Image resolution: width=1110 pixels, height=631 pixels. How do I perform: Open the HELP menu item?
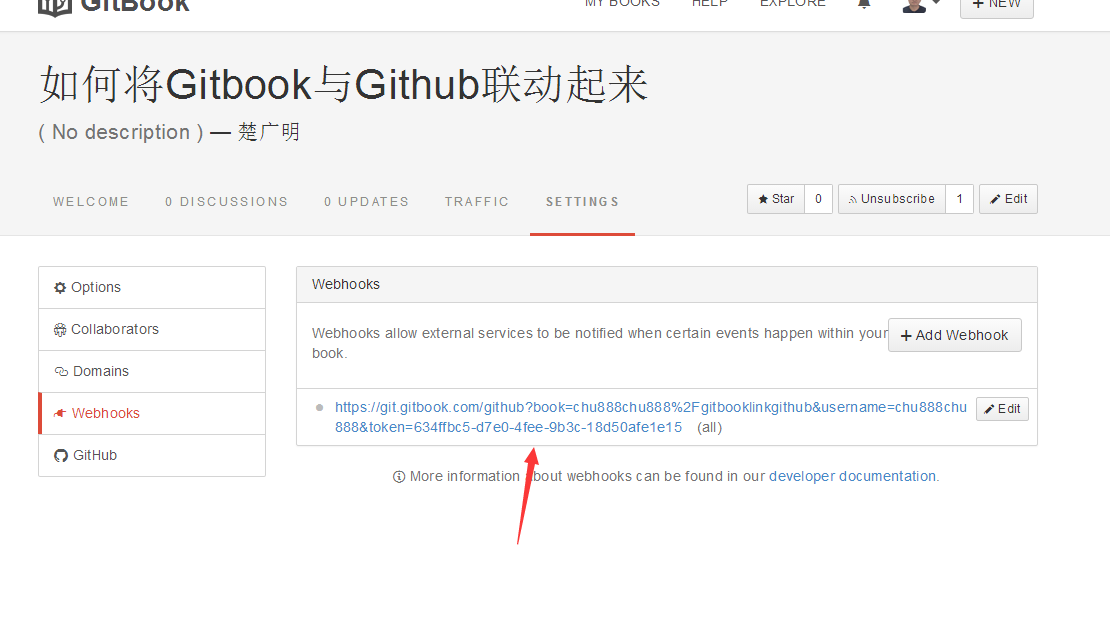click(709, 4)
